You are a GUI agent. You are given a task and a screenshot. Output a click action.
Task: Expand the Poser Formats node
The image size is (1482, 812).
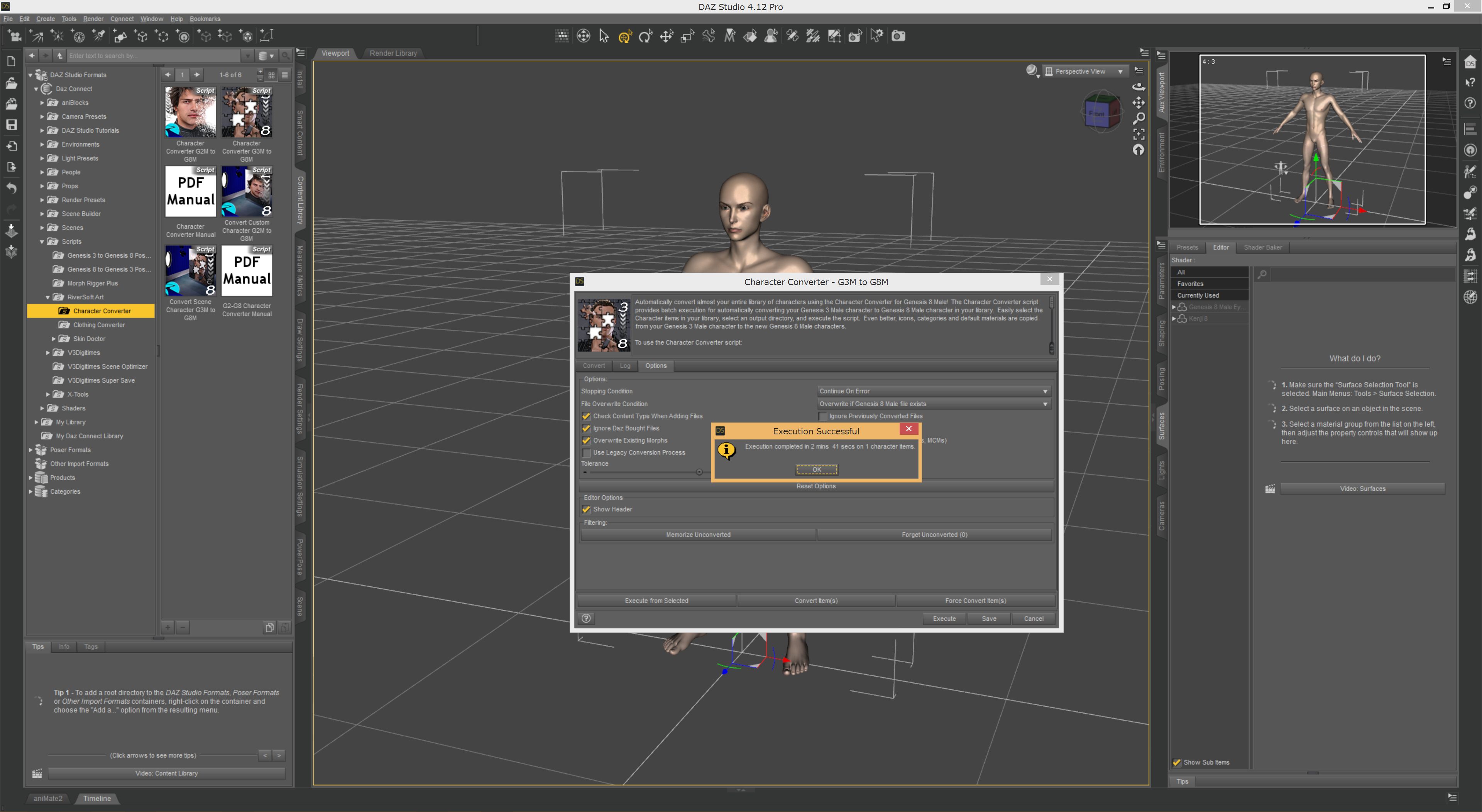[x=30, y=450]
